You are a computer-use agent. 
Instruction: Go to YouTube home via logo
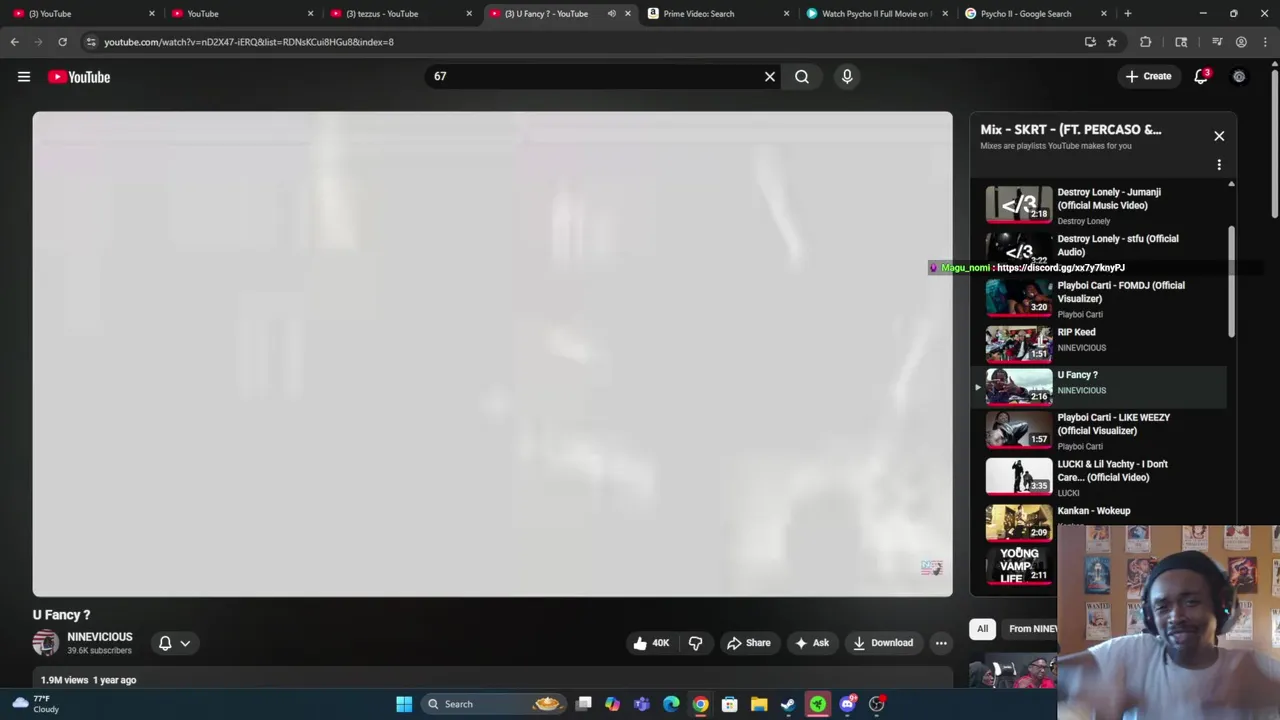79,77
